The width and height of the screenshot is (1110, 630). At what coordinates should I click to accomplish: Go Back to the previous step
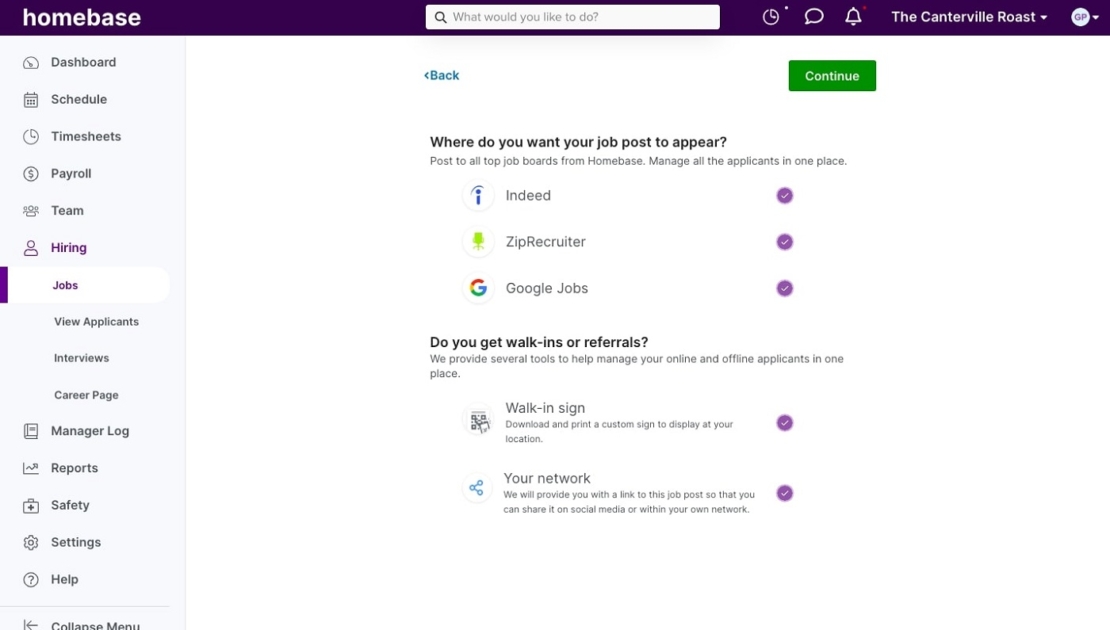coord(441,74)
